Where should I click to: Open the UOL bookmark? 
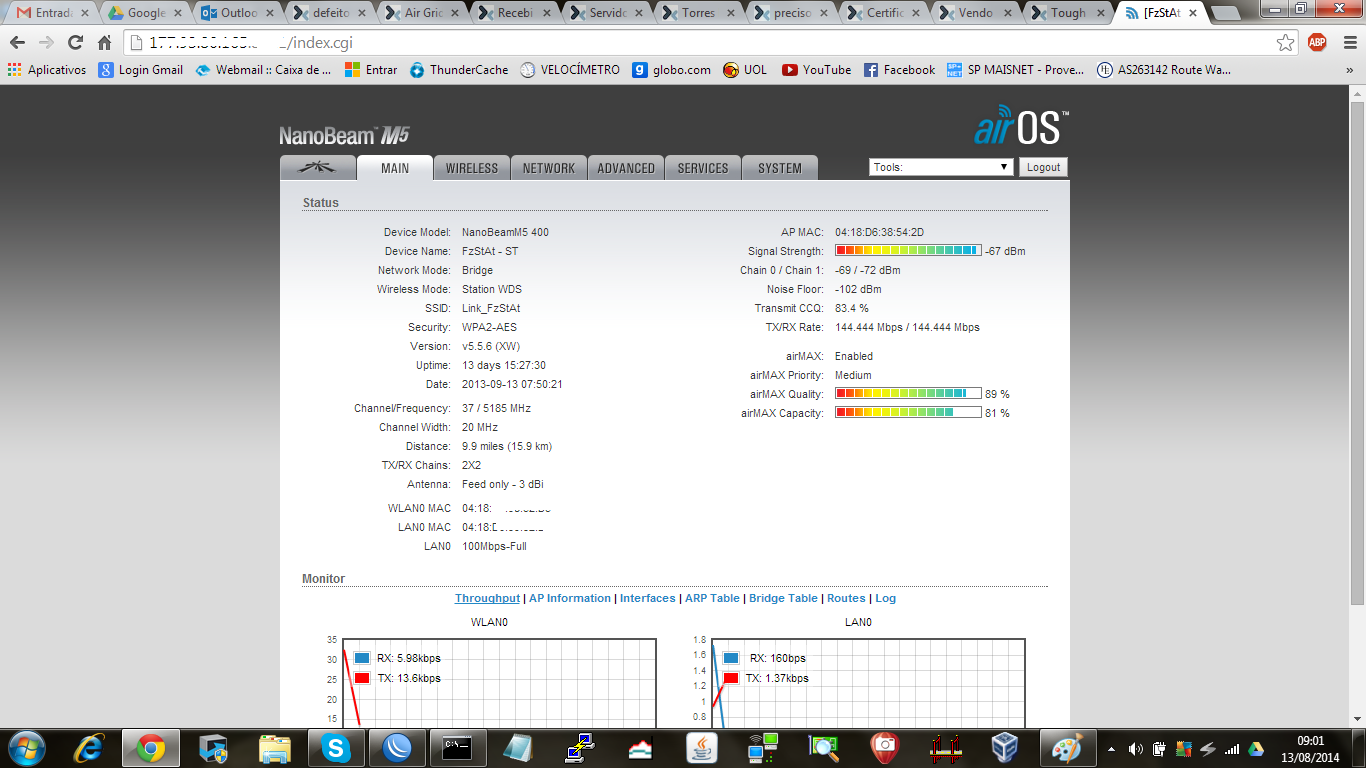(x=744, y=70)
